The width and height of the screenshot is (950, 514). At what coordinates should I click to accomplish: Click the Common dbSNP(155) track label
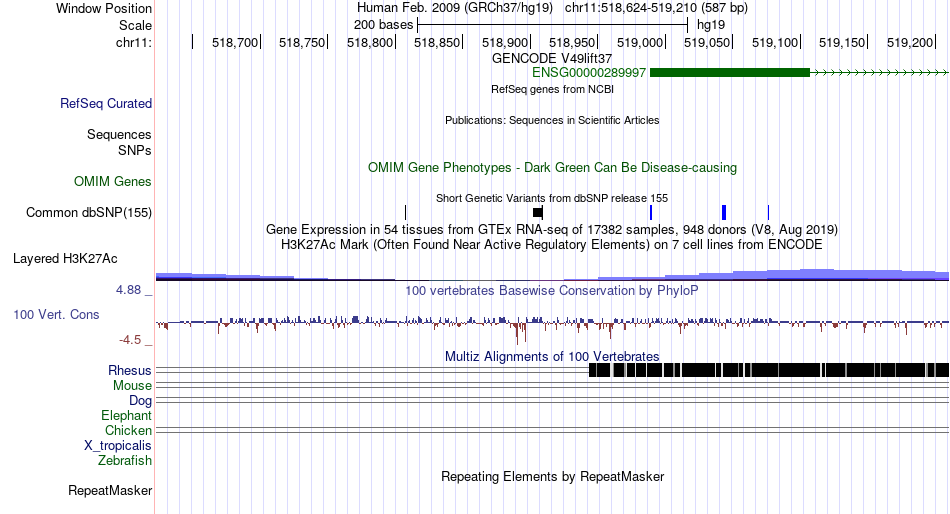point(89,213)
